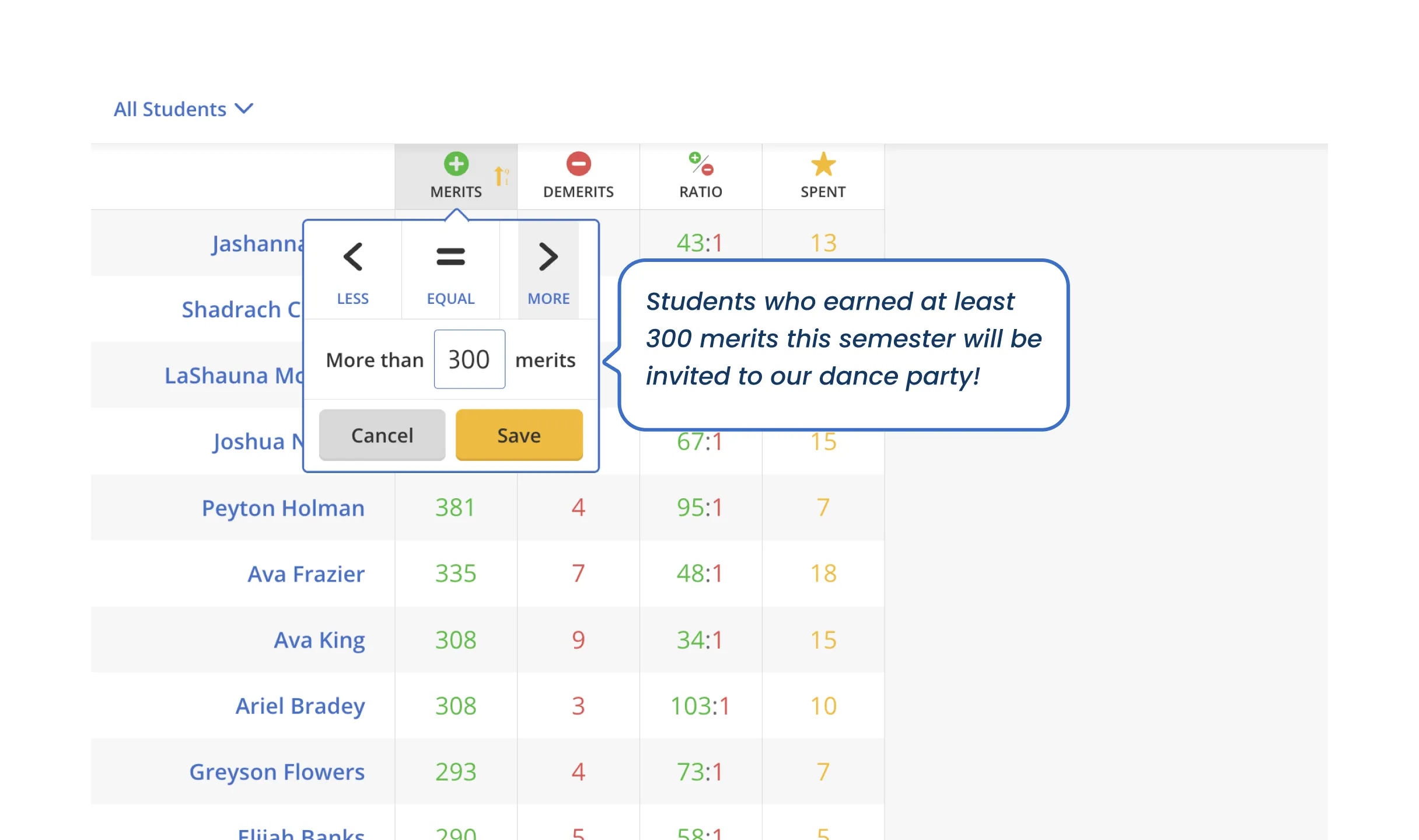Open Peyton Holman's student profile
The width and height of the screenshot is (1419, 840).
(283, 508)
